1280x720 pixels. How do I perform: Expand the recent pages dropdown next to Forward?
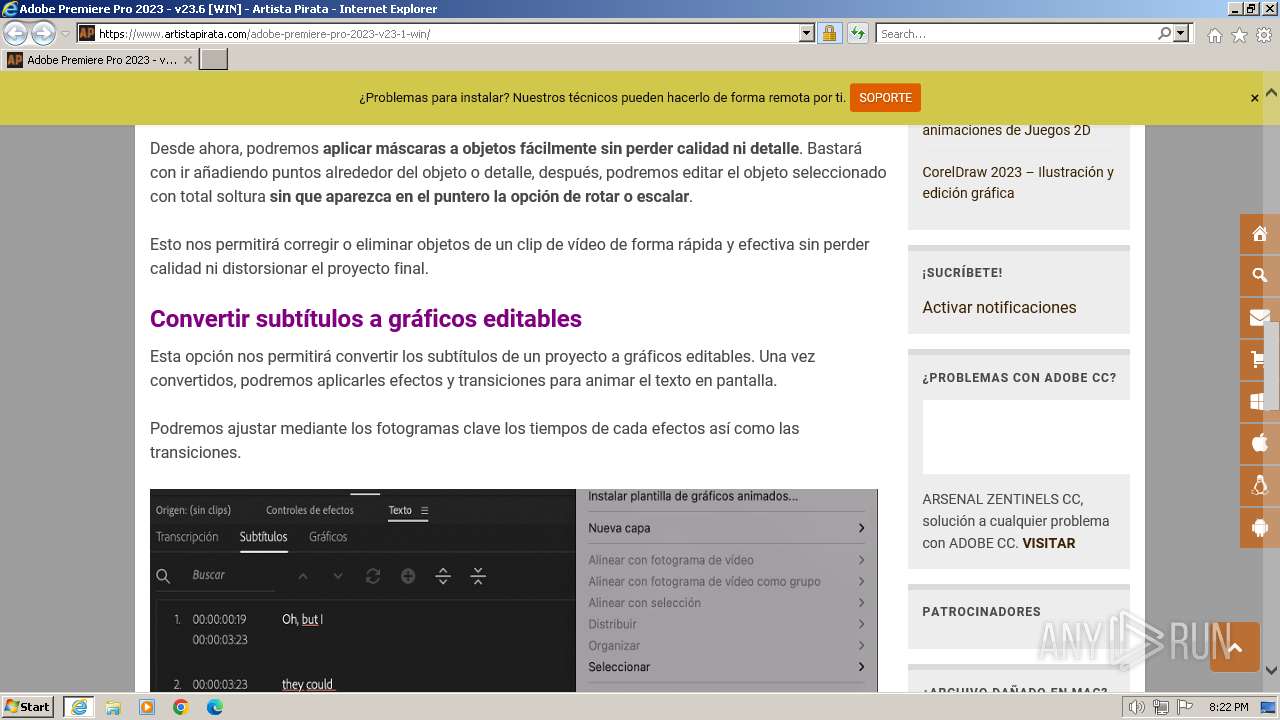(x=65, y=33)
